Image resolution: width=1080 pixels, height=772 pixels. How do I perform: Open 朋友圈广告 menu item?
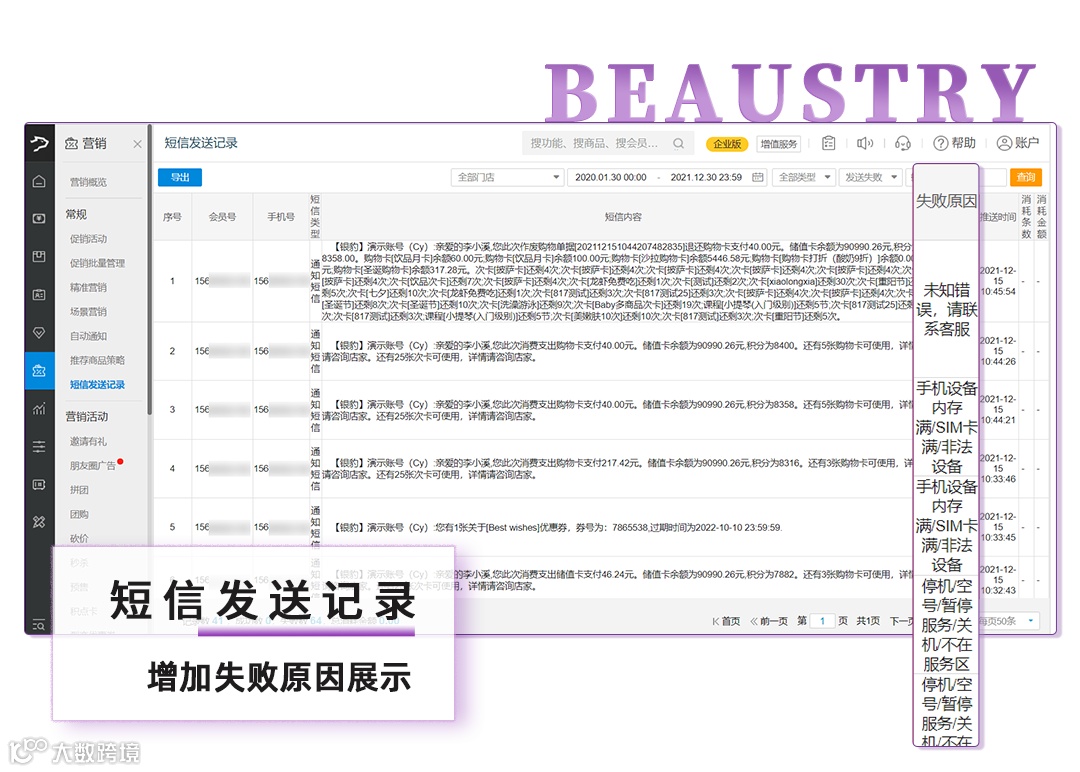(x=93, y=465)
